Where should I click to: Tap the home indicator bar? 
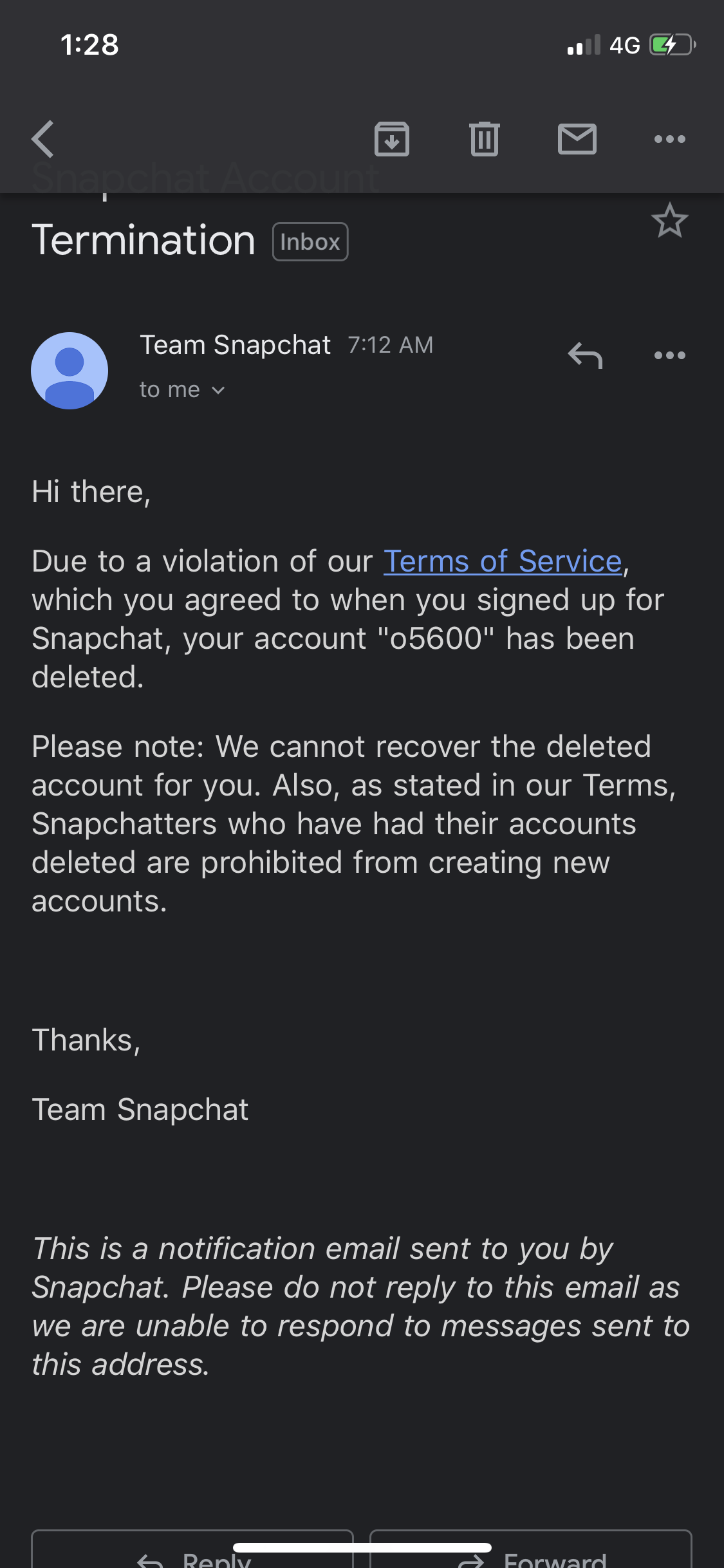(362, 1547)
